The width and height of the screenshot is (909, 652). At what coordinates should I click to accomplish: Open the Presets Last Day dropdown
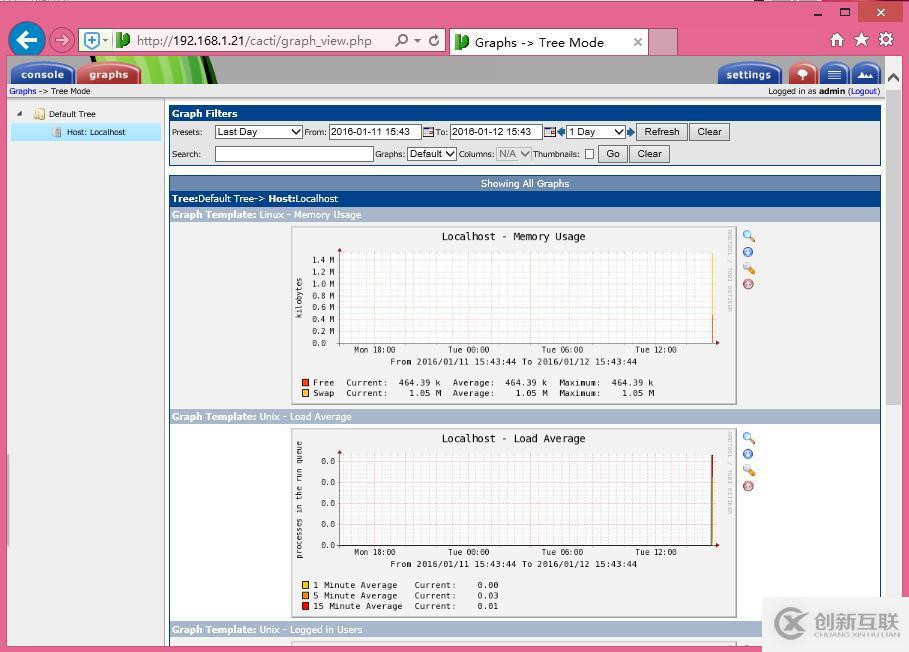(x=258, y=132)
